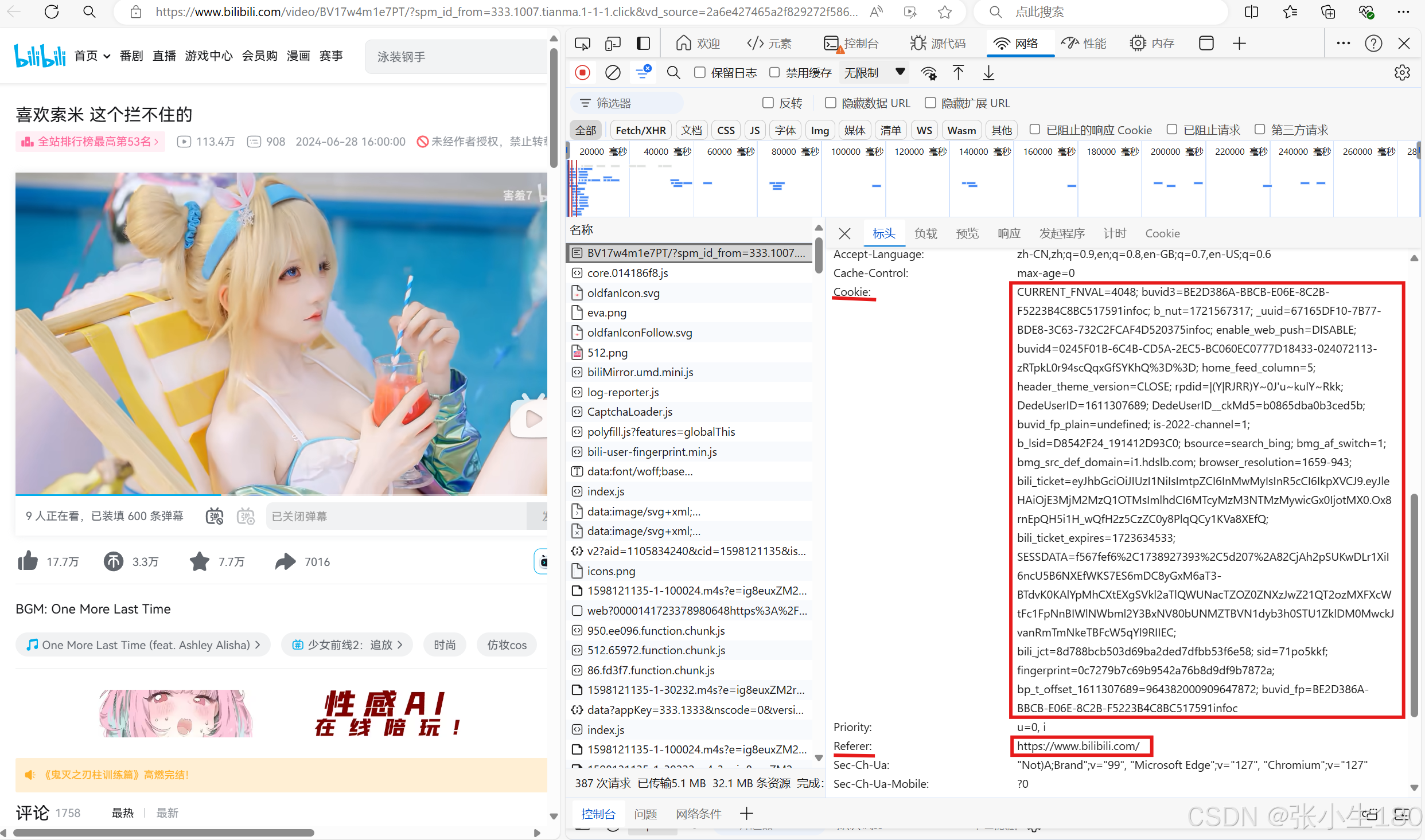This screenshot has height=840, width=1425.
Task: Open network conditions wifi-gear icon
Action: click(928, 73)
